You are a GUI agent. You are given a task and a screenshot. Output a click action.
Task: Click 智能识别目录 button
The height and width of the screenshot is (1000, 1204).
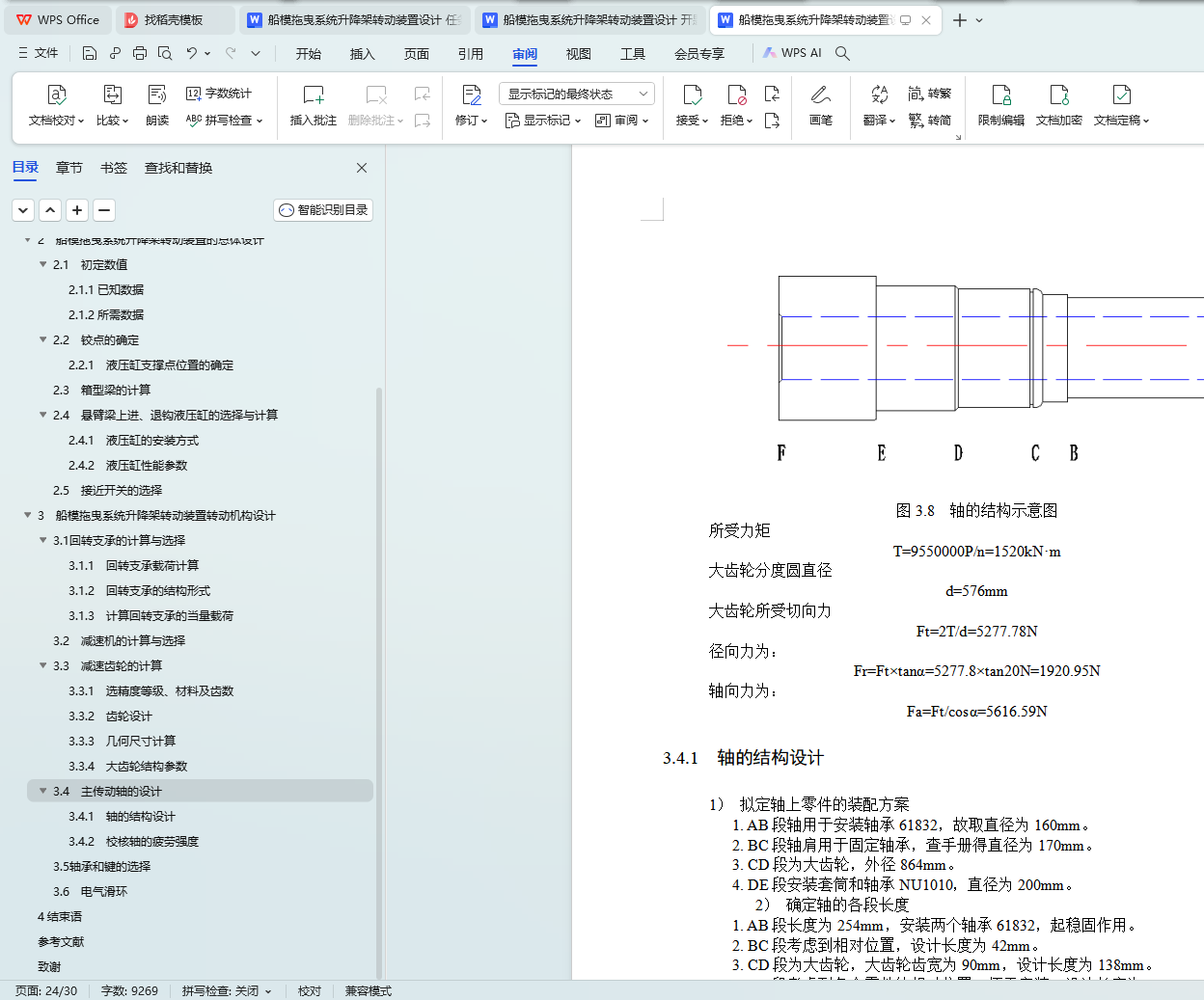click(323, 210)
